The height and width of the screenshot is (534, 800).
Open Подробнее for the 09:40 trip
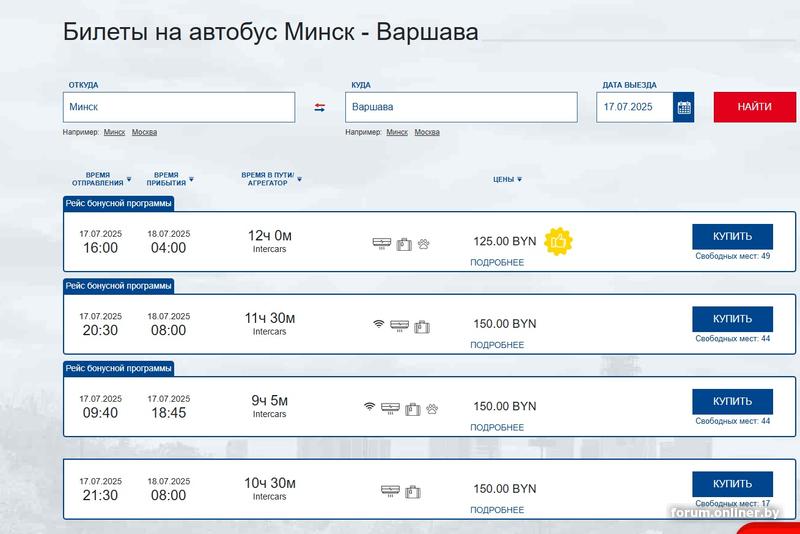point(497,427)
